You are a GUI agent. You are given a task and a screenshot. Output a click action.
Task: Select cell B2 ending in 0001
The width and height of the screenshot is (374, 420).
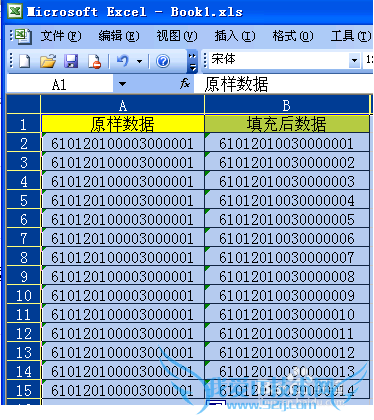(287, 143)
